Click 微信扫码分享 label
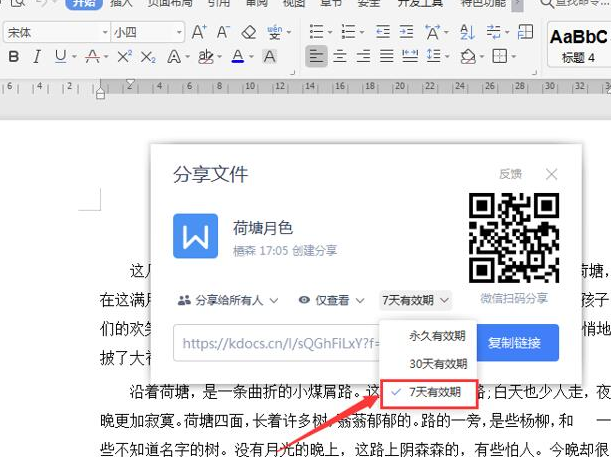Viewport: 611px width, 457px height. point(514,299)
